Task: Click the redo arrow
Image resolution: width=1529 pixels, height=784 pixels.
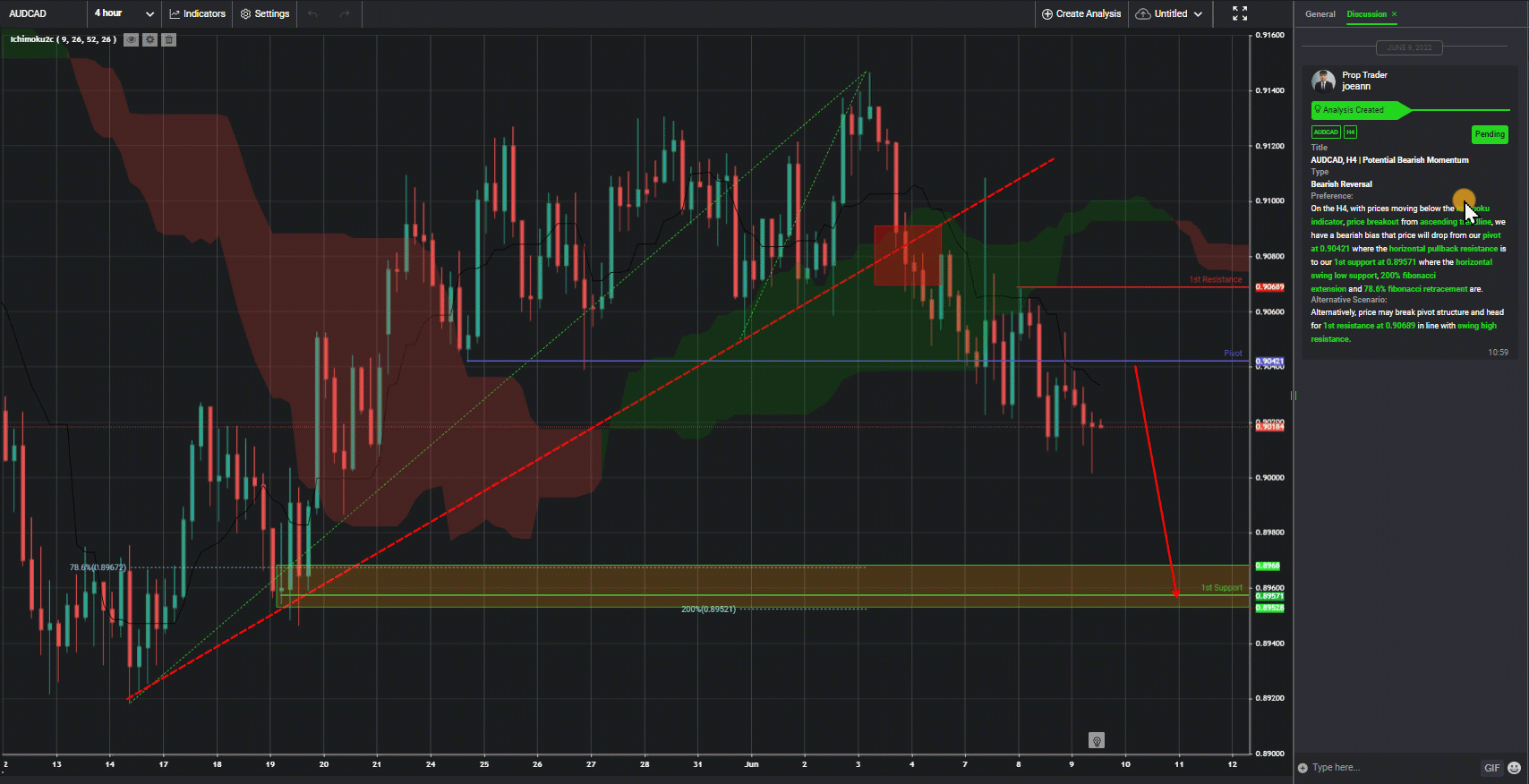Action: coord(345,13)
